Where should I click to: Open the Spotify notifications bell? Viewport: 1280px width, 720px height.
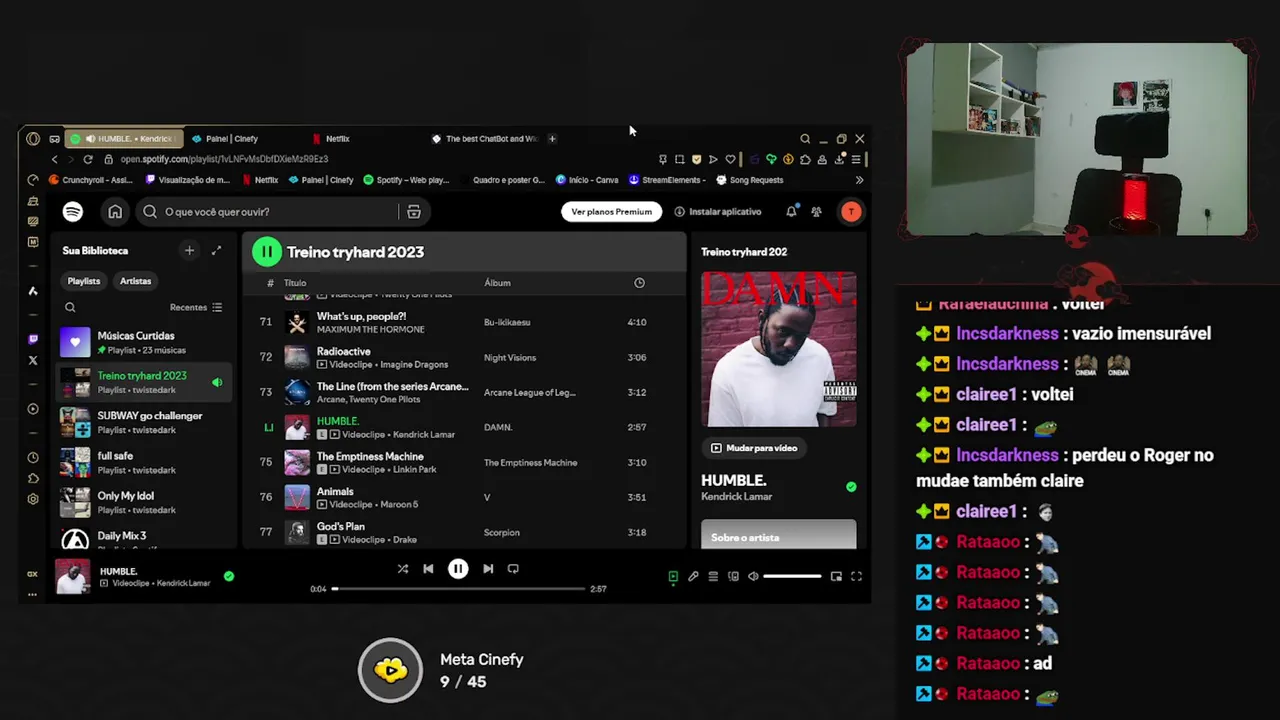coord(791,212)
